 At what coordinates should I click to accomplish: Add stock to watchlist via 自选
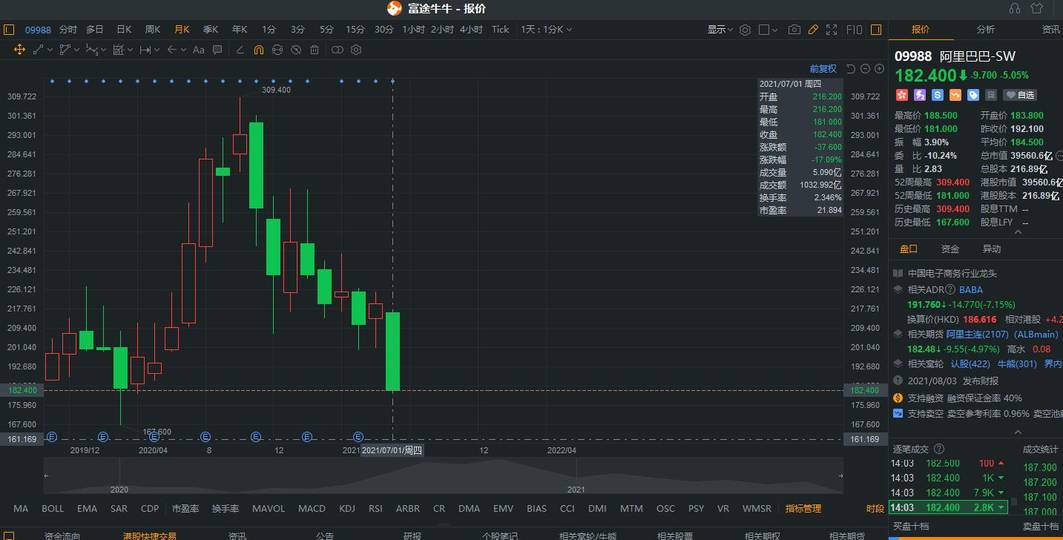coord(1021,95)
